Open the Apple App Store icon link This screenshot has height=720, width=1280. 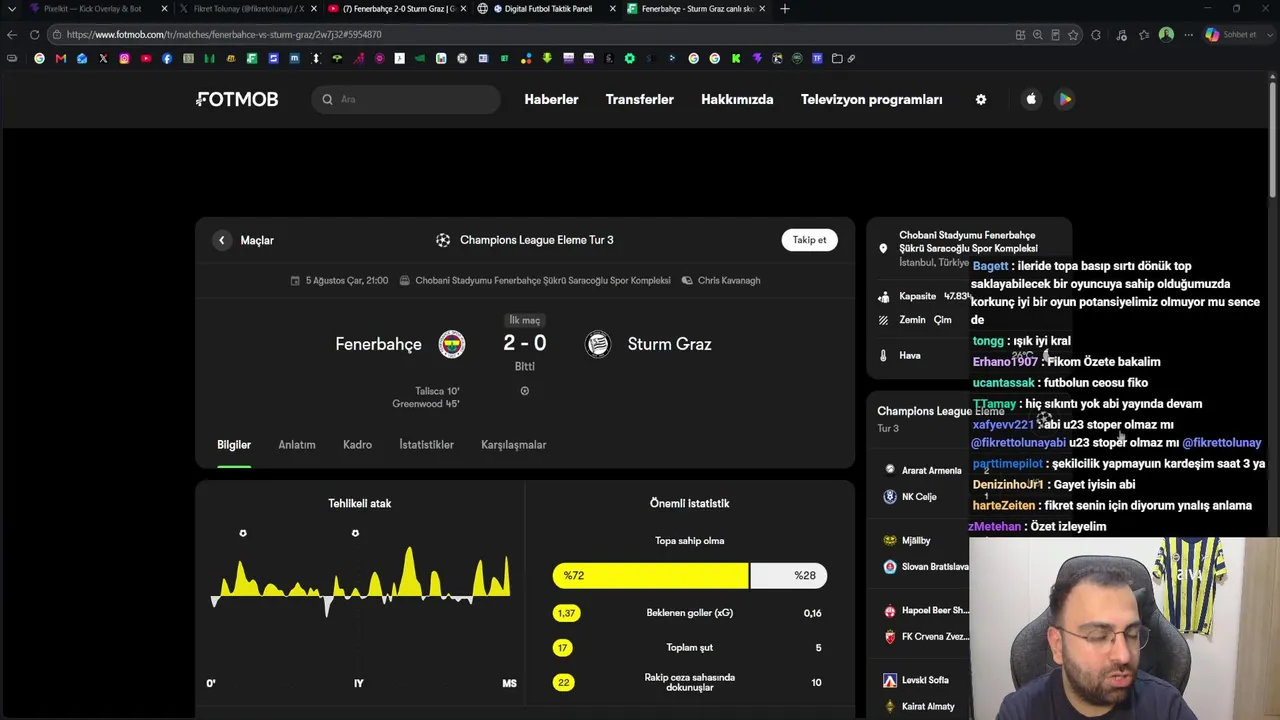point(1031,99)
